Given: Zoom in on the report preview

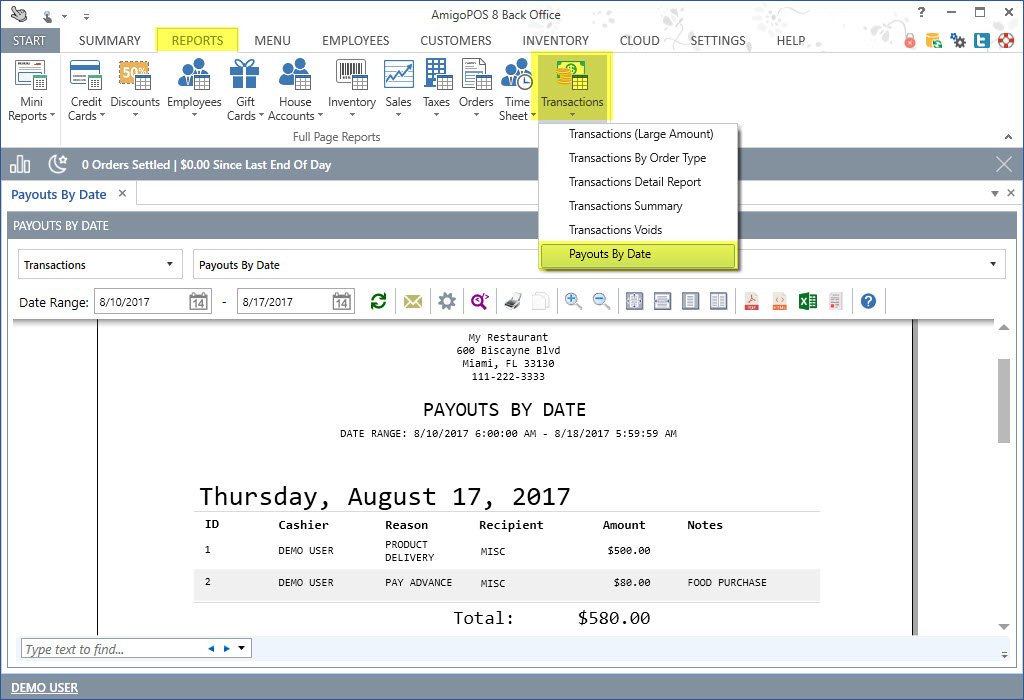Looking at the screenshot, I should (573, 301).
